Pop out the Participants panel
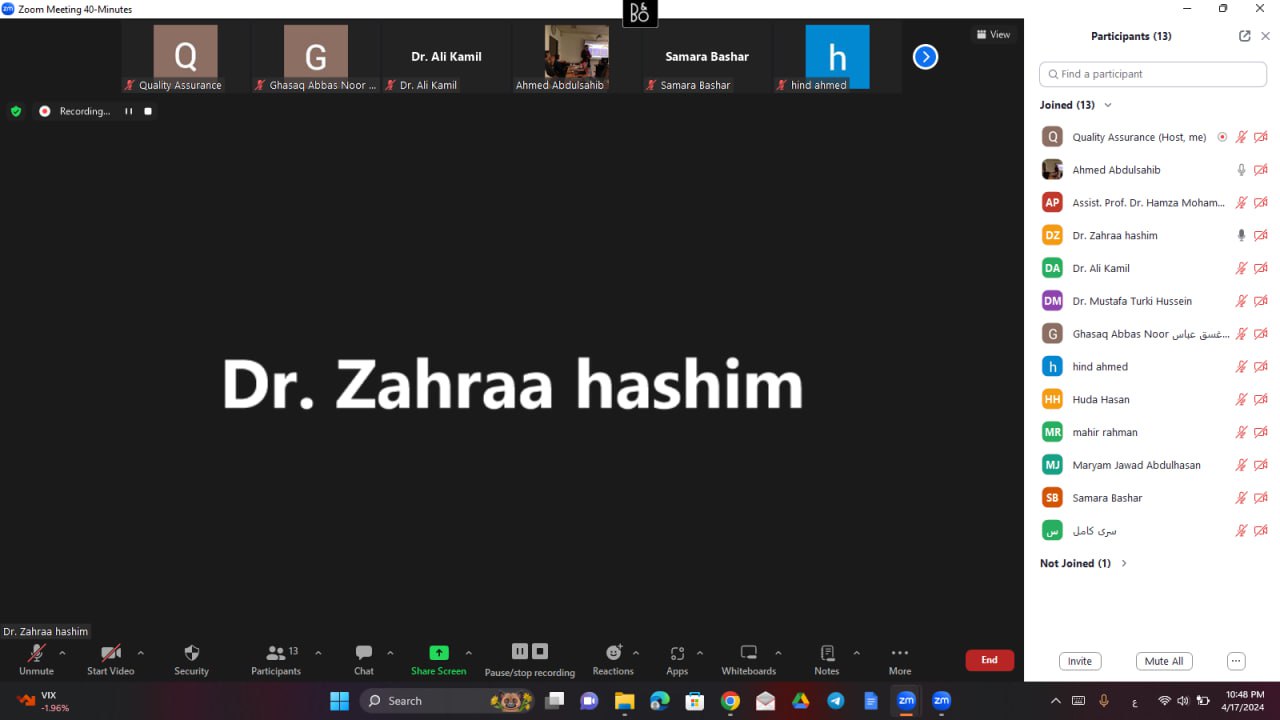This screenshot has width=1280, height=720. point(1244,36)
